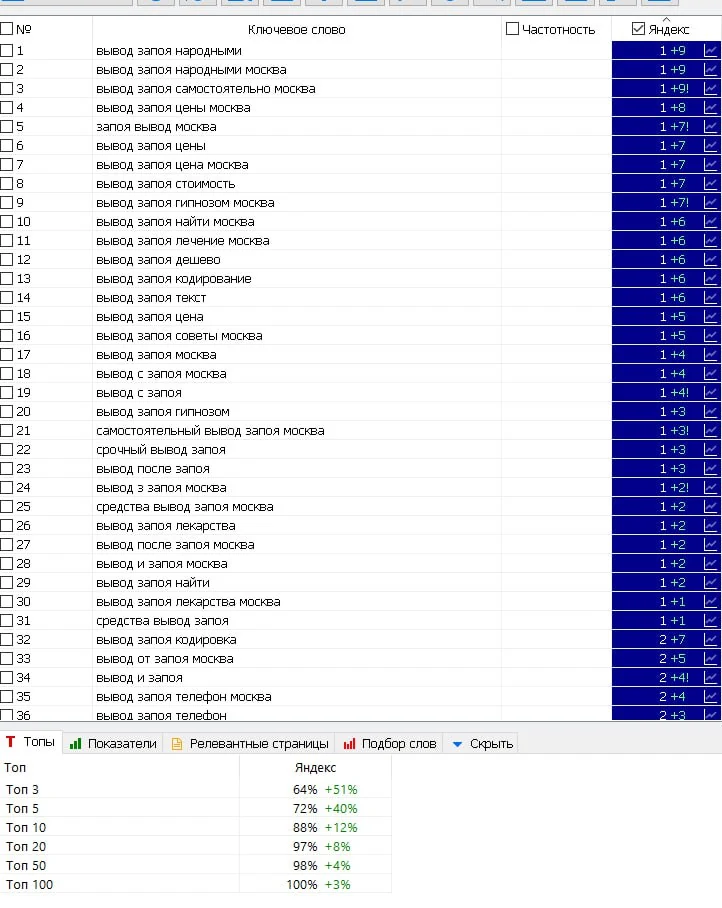
Task: Open the Релевантные страницы tab
Action: click(250, 744)
